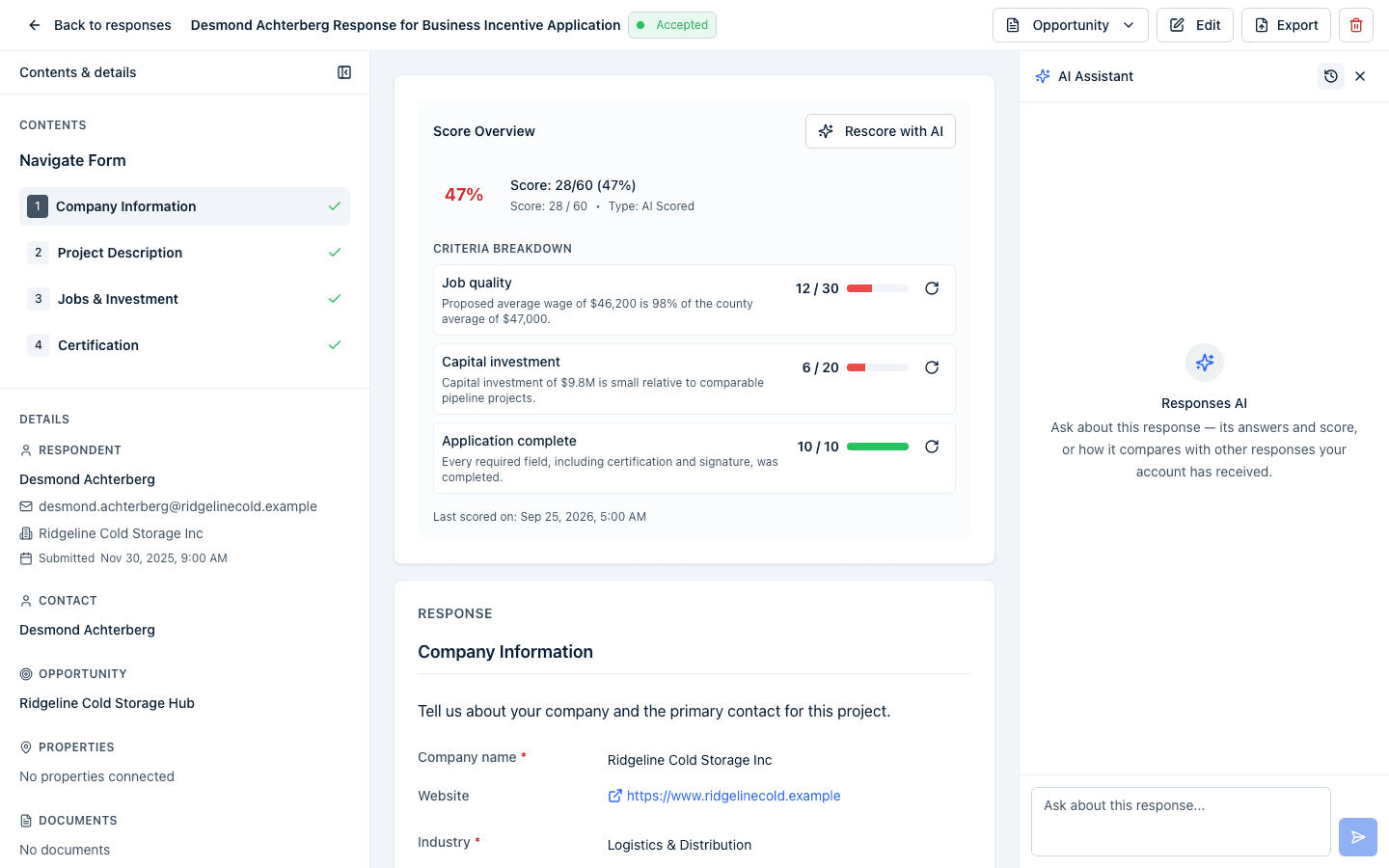Click No properties connected text

(x=96, y=776)
